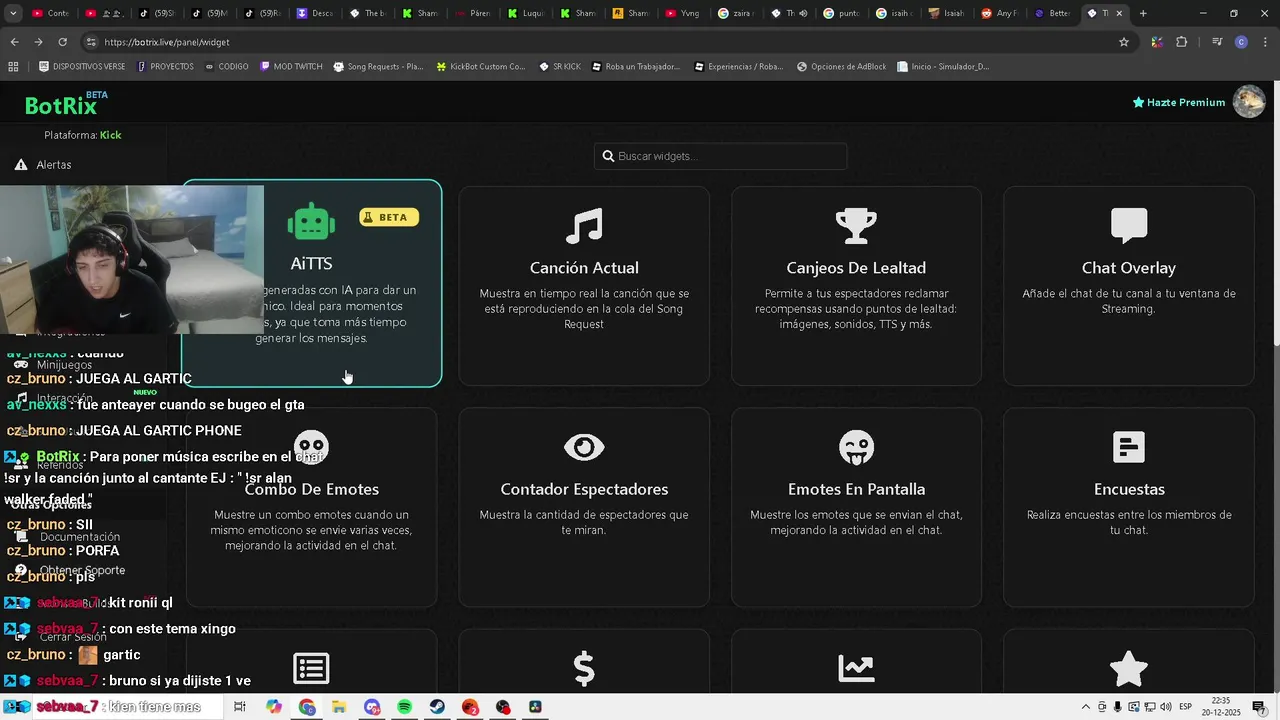Image resolution: width=1280 pixels, height=720 pixels.
Task: Click the dollar sign widget icon
Action: click(584, 668)
